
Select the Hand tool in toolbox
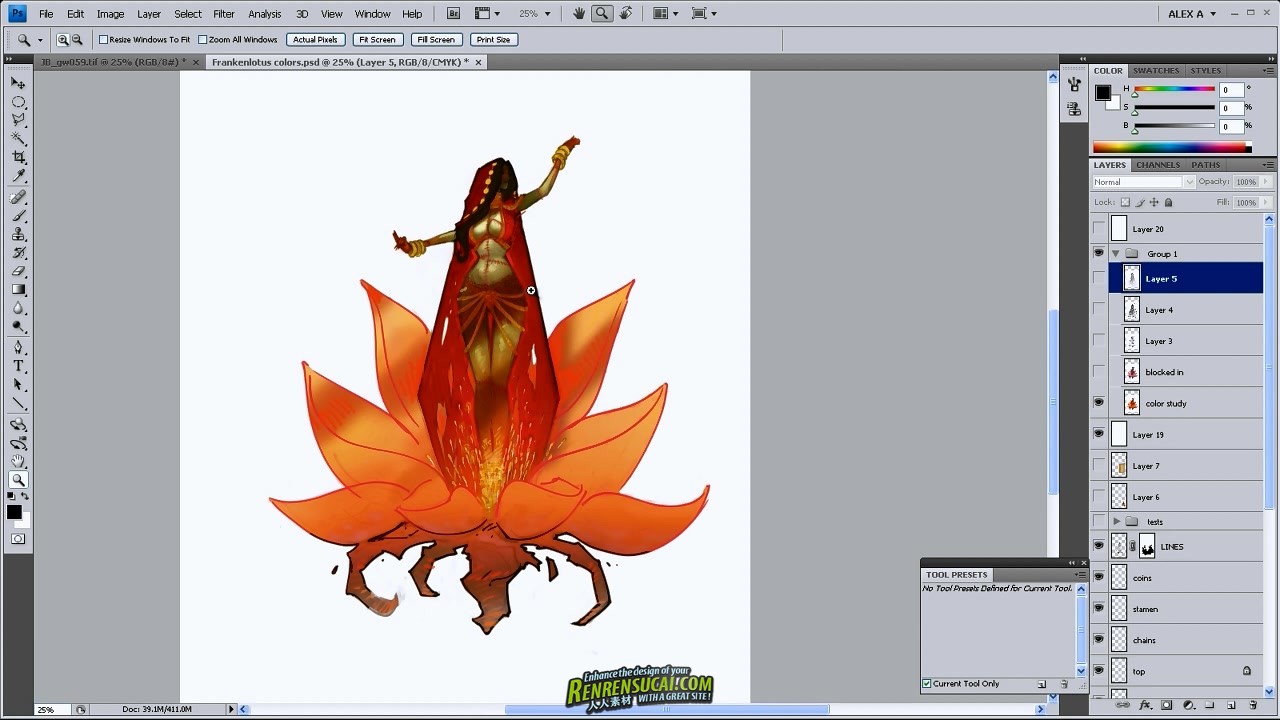point(18,462)
